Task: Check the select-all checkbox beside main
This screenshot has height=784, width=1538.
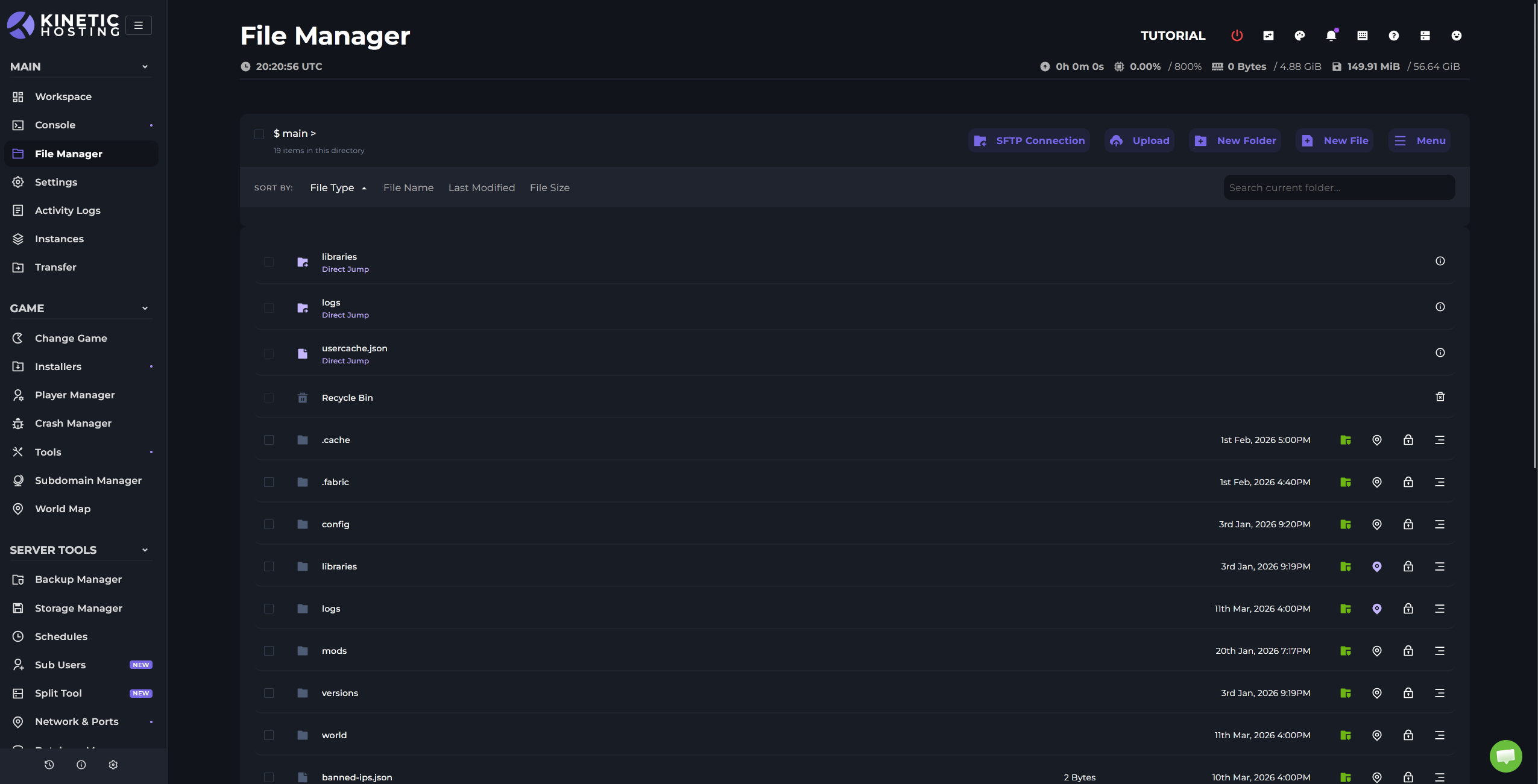Action: (x=259, y=134)
